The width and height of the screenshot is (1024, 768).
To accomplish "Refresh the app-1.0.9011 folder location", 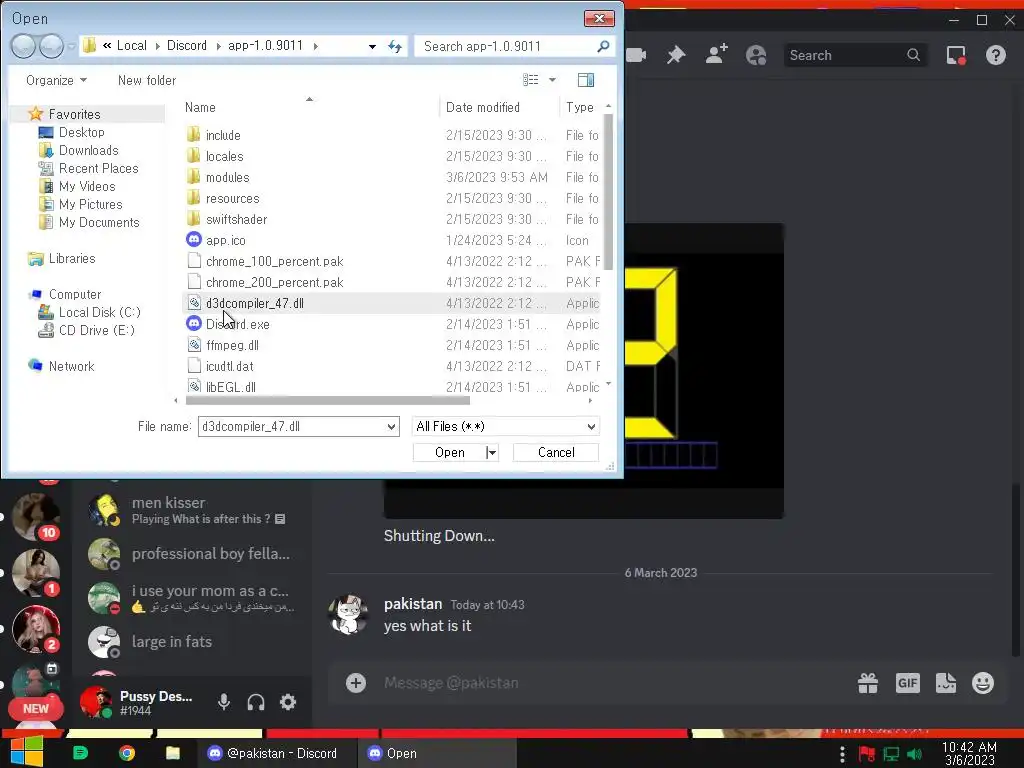I will [x=395, y=46].
